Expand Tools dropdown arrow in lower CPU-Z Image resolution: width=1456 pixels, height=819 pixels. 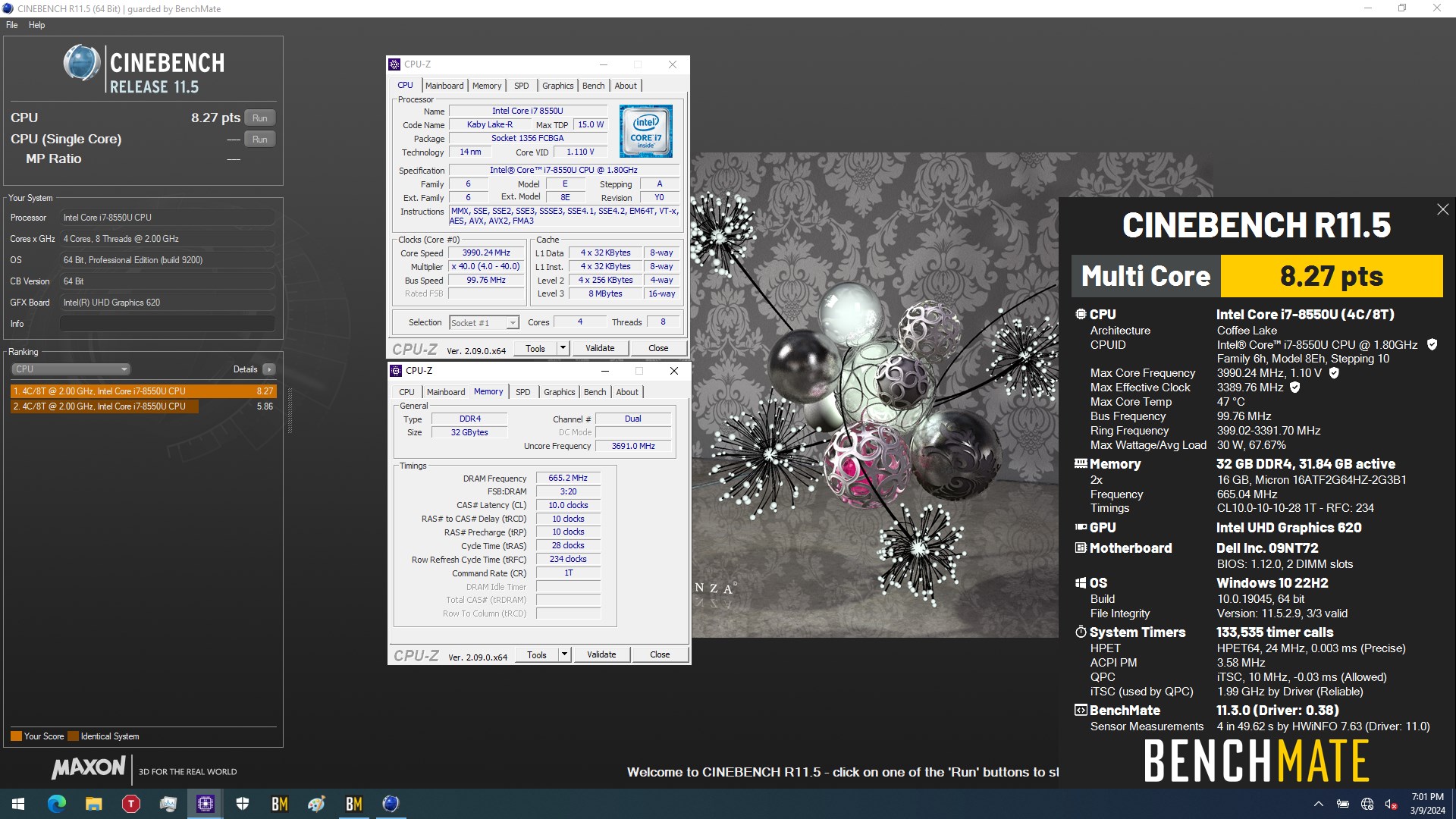point(564,655)
